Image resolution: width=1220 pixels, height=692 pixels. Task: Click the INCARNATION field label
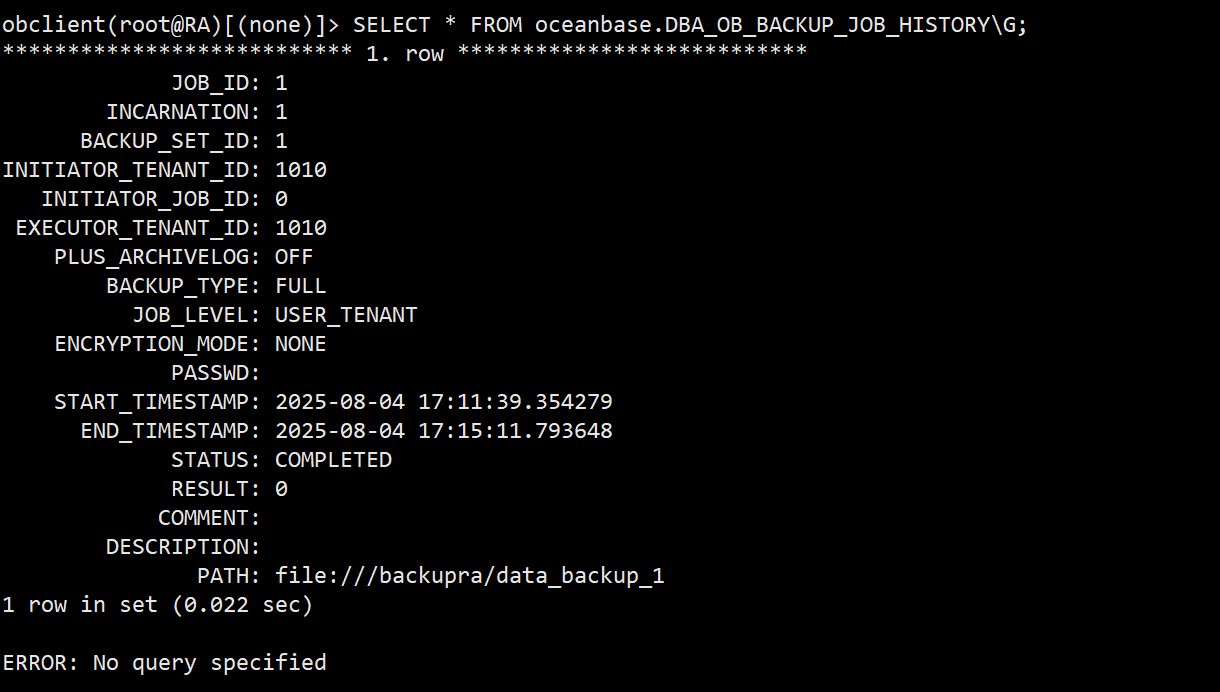coord(177,112)
